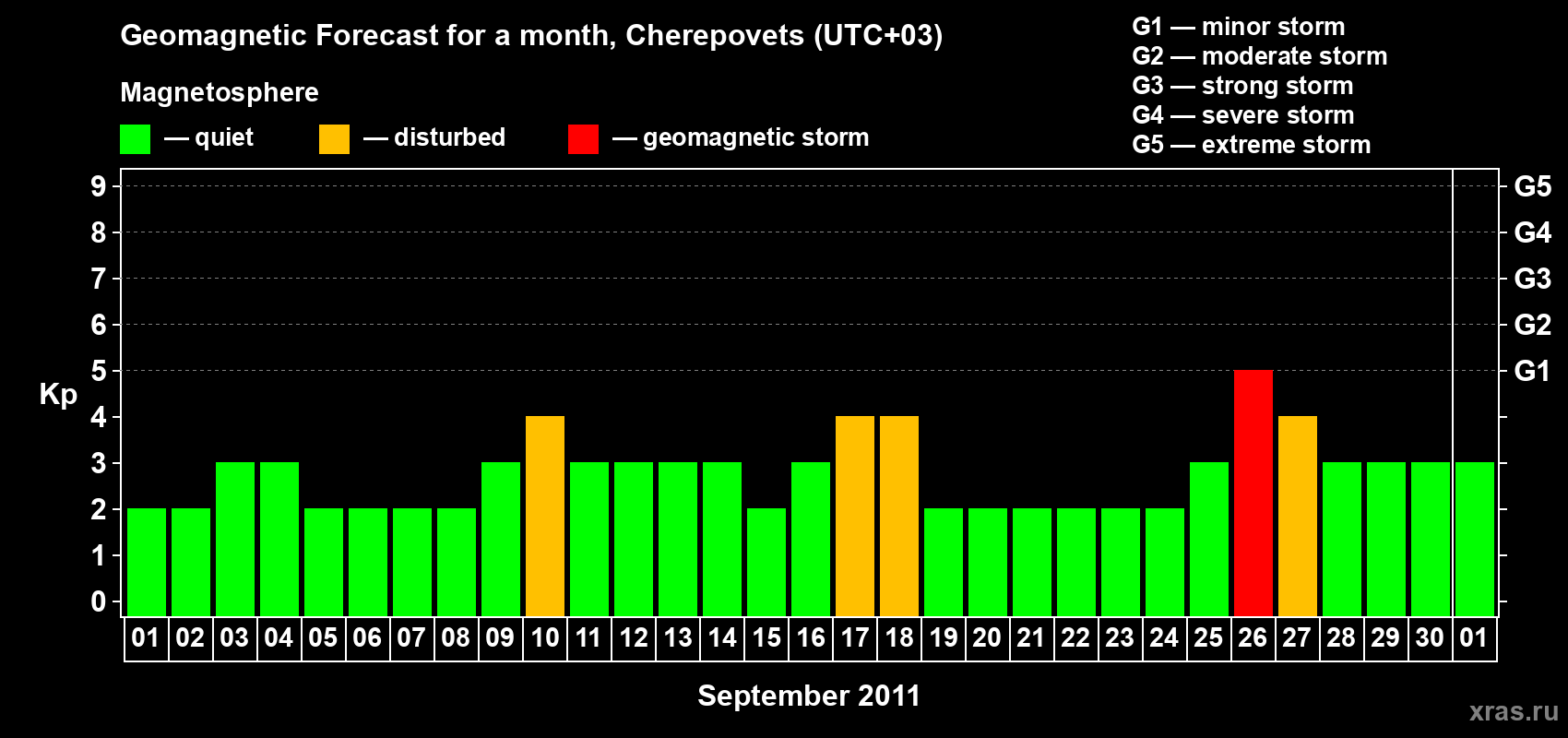
Task: Select the orange bar for day 27
Action: (1298, 517)
